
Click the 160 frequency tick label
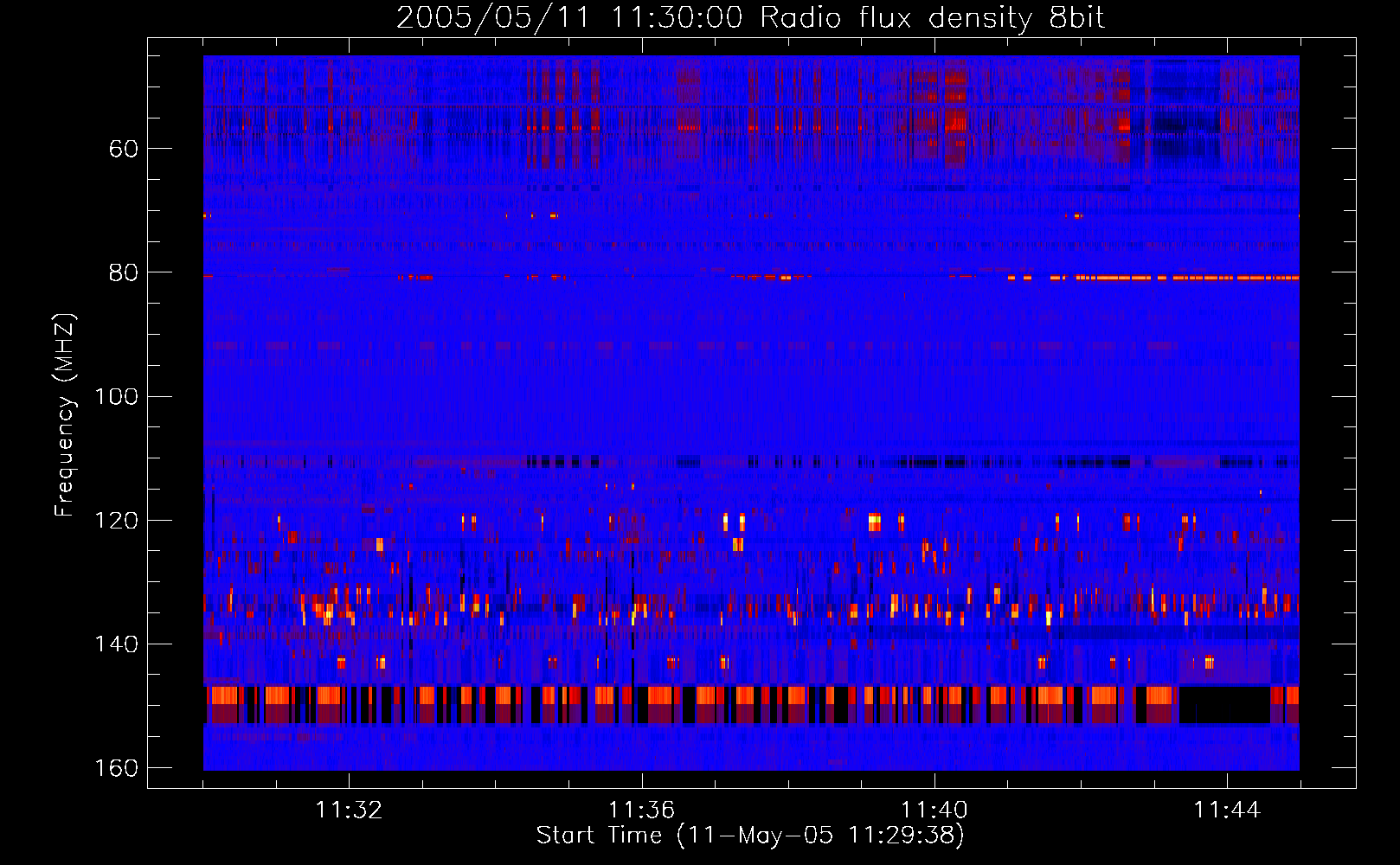117,768
